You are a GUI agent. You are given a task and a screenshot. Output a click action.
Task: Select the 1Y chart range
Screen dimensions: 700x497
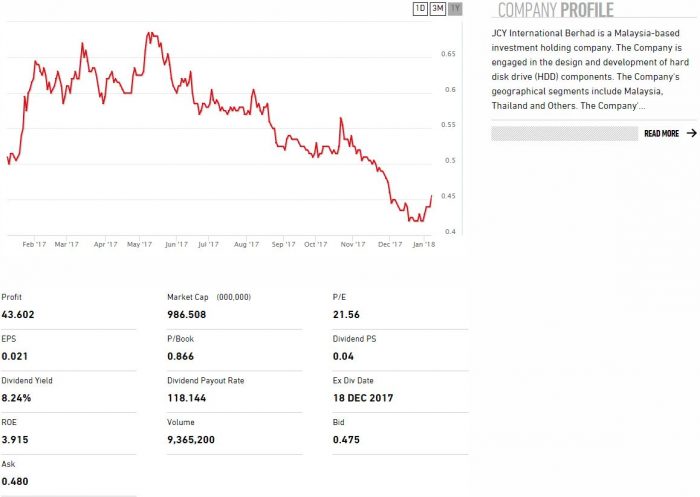click(x=456, y=9)
